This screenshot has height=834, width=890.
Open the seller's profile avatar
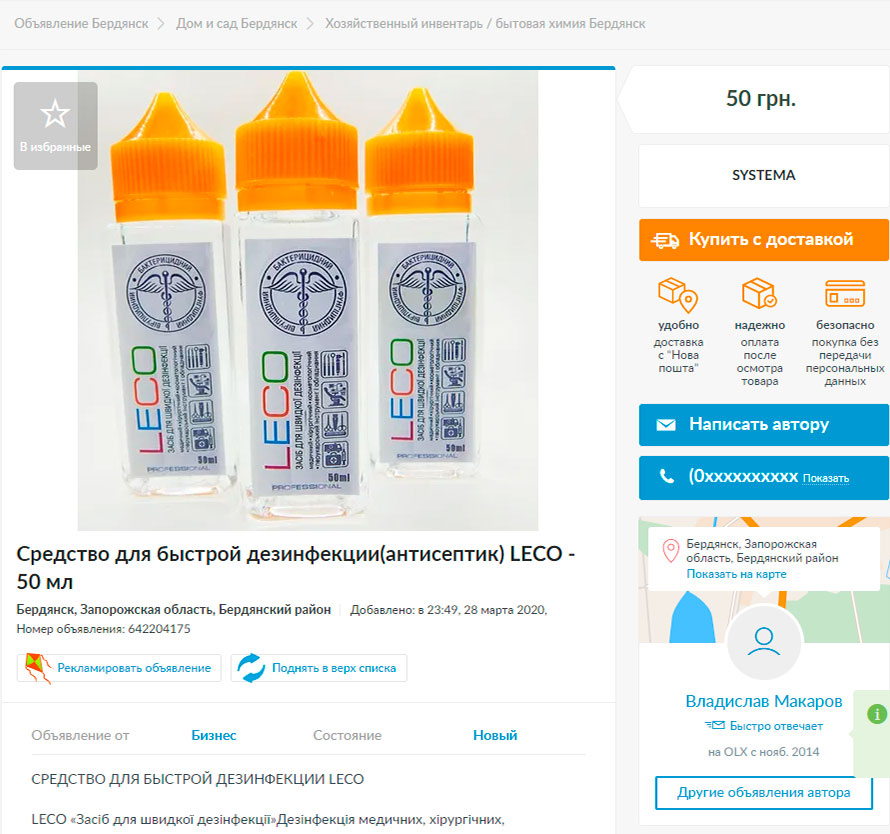[x=764, y=642]
